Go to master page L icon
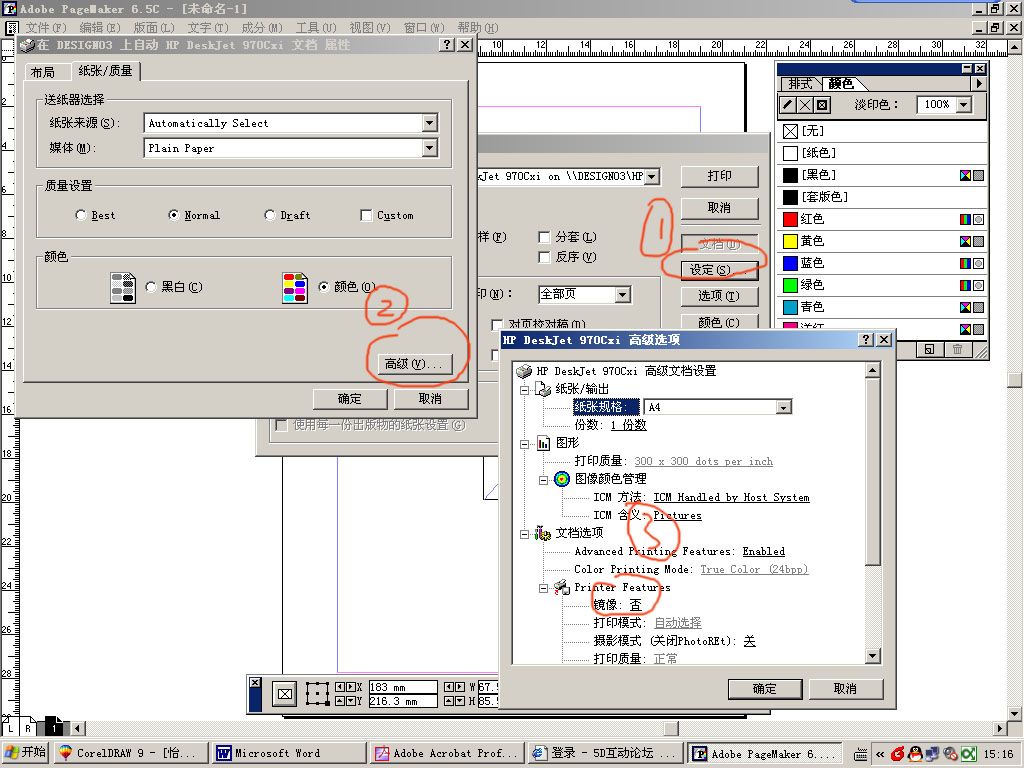This screenshot has width=1024, height=768. click(10, 726)
